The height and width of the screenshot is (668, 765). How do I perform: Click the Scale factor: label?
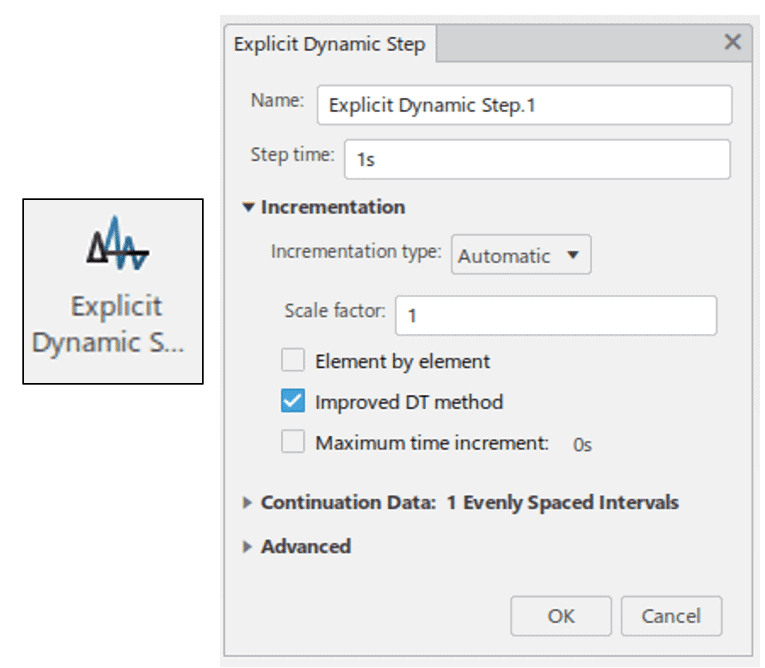click(x=335, y=310)
